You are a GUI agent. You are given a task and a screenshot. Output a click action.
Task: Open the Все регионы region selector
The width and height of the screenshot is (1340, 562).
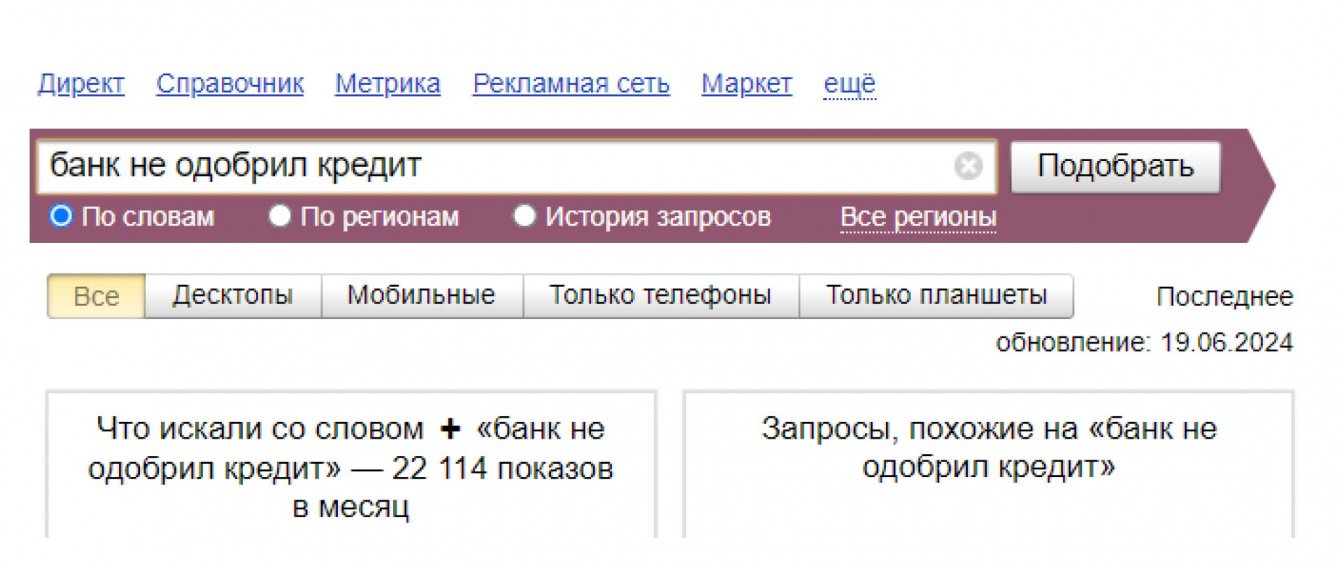918,217
